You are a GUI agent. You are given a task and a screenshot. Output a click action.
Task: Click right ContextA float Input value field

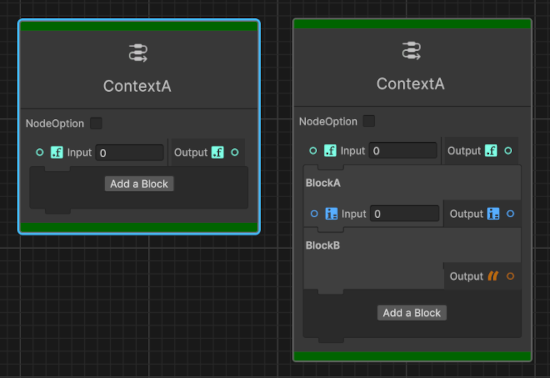[403, 151]
